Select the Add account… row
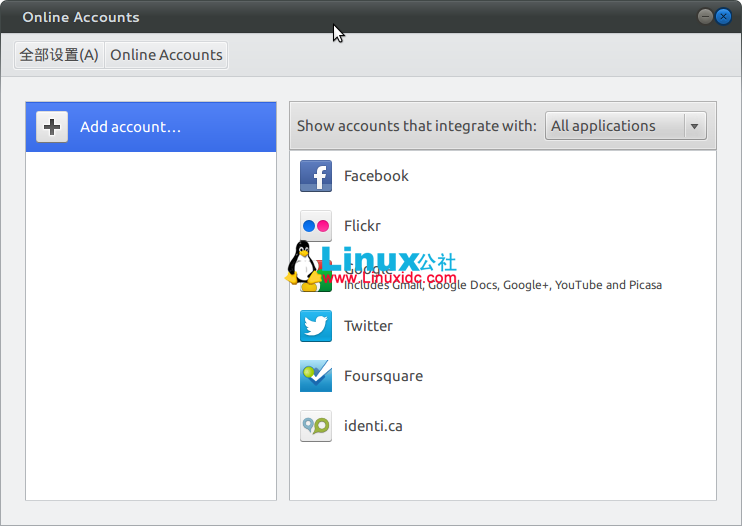The image size is (742, 526). [151, 127]
